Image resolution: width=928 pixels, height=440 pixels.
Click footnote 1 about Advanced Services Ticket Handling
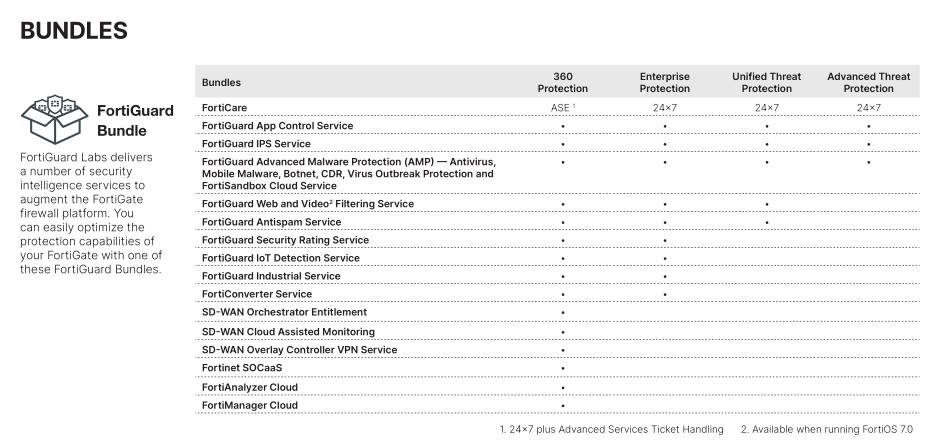pyautogui.click(x=611, y=429)
